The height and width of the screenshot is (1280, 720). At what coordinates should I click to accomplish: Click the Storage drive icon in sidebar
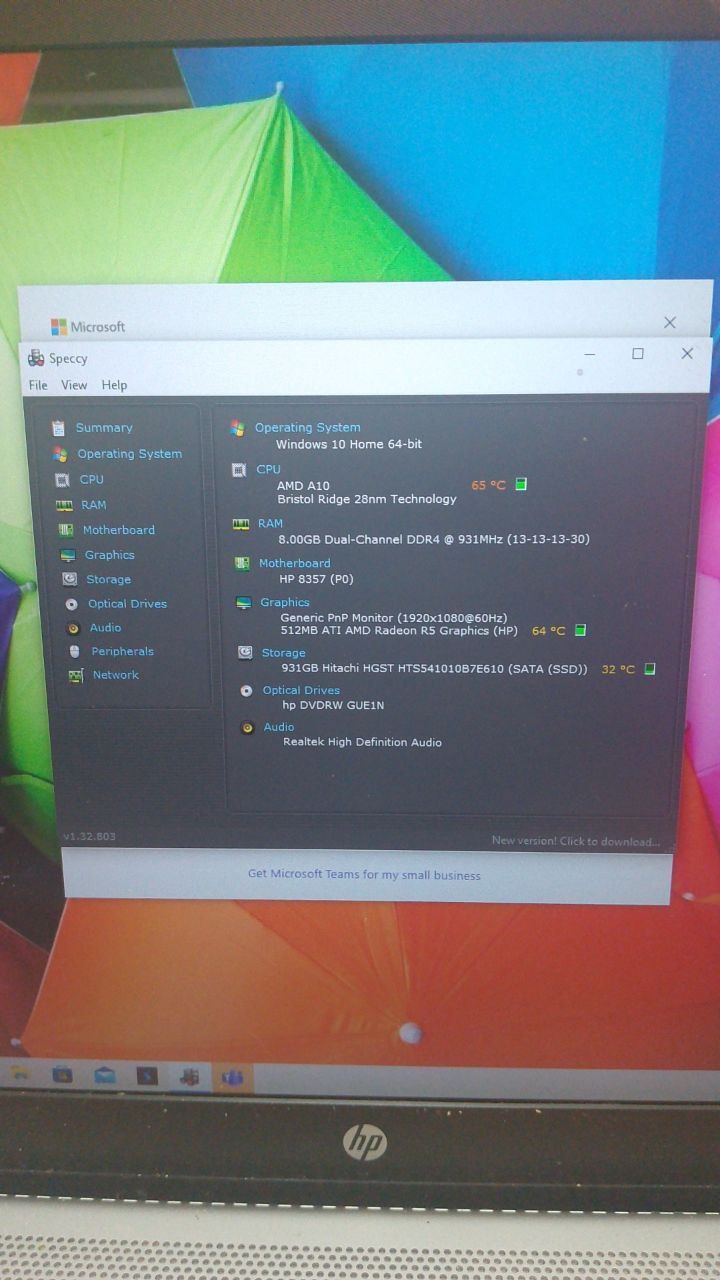pyautogui.click(x=69, y=579)
